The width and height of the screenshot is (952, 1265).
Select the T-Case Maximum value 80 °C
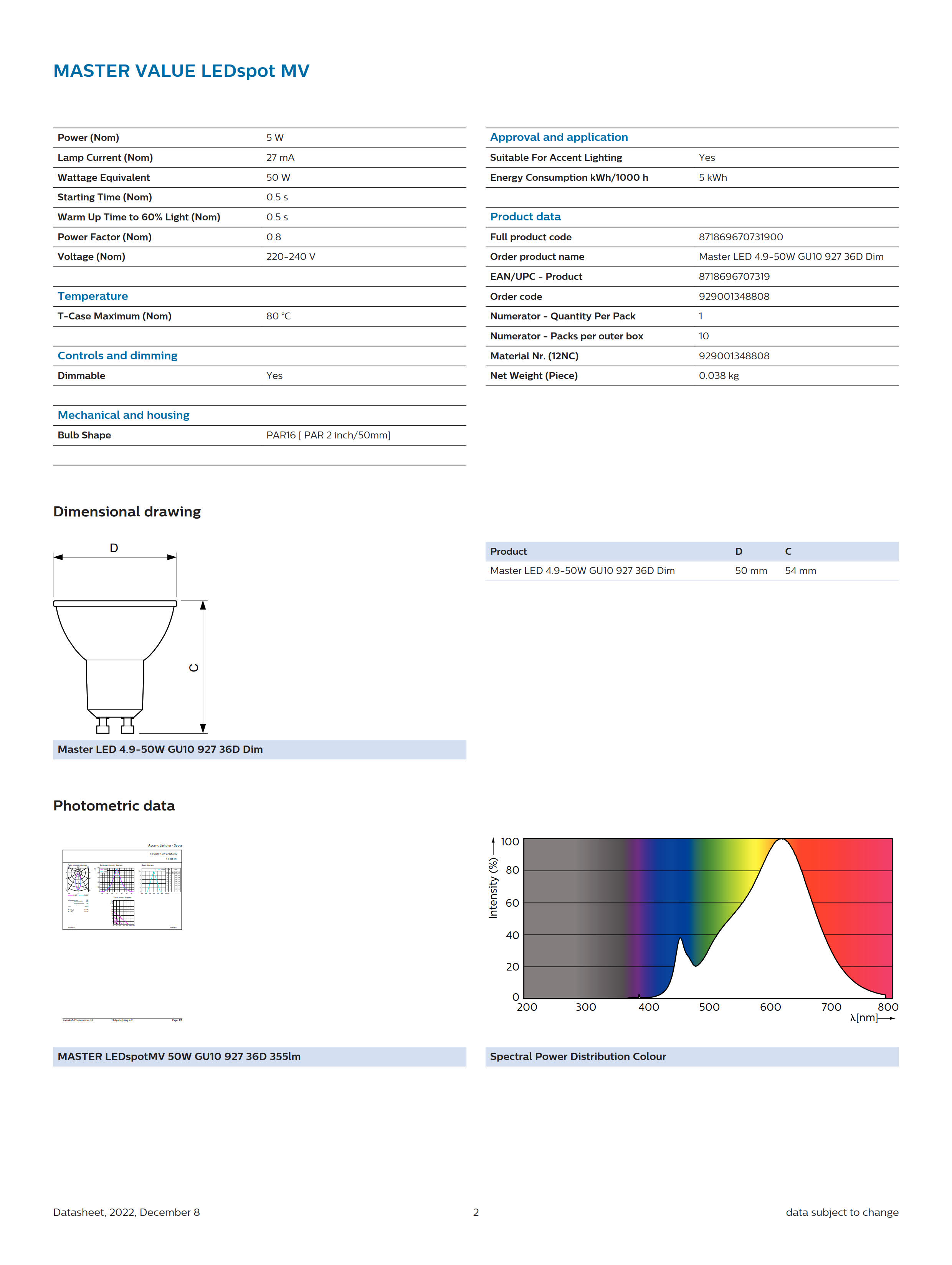tap(278, 316)
